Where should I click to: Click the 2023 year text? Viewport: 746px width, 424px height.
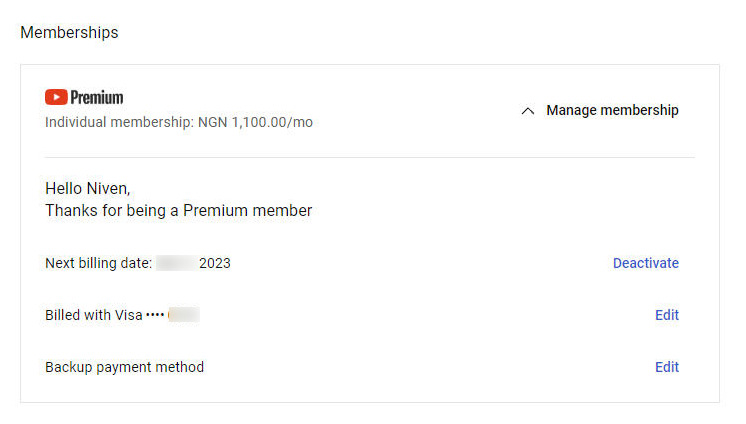coord(215,263)
